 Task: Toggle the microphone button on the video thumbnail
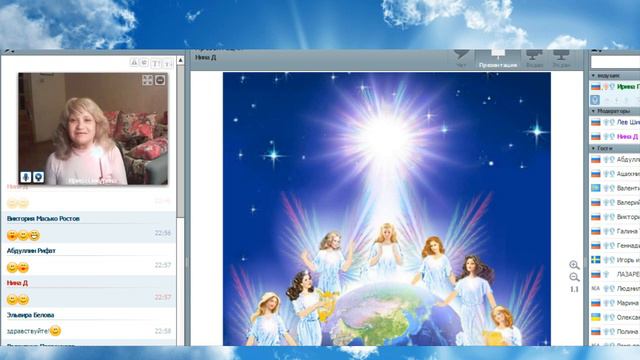pyautogui.click(x=26, y=177)
